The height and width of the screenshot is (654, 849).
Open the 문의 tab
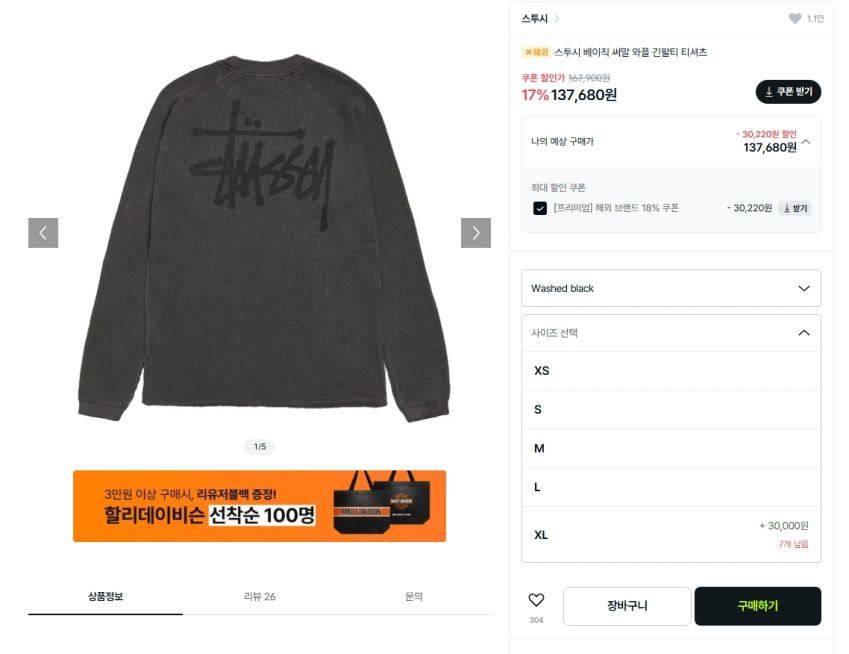[414, 597]
